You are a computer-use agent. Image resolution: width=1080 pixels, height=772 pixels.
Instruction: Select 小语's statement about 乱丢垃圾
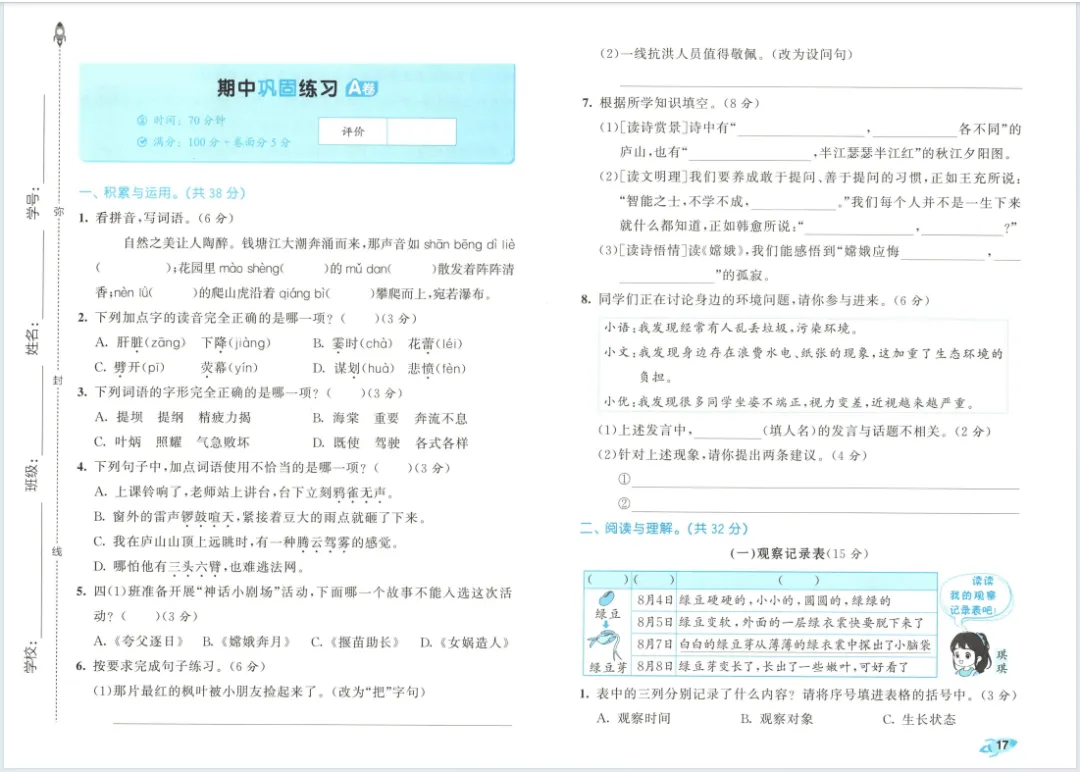[x=731, y=328]
